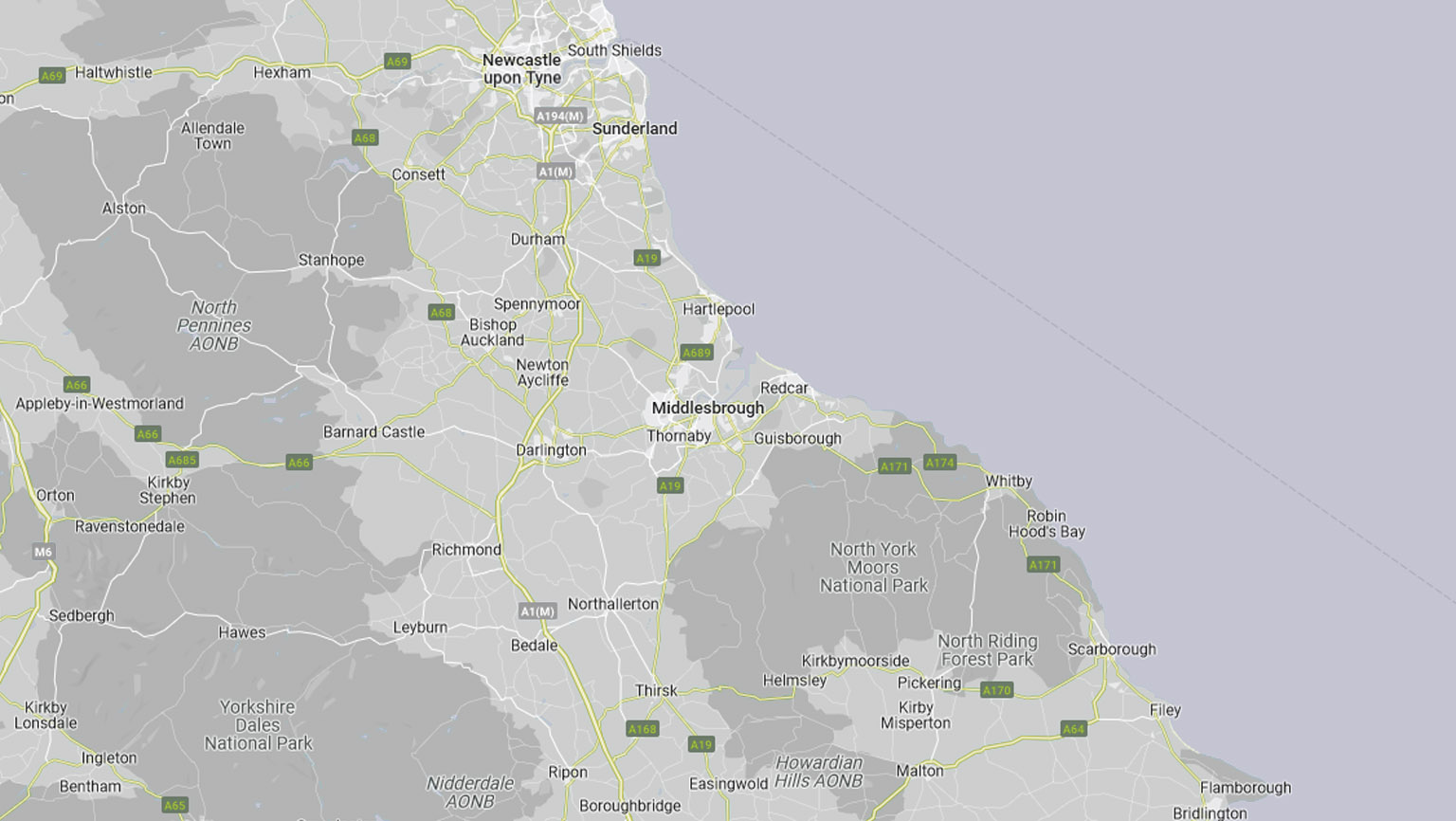Click the Darlington town label

[x=551, y=450]
